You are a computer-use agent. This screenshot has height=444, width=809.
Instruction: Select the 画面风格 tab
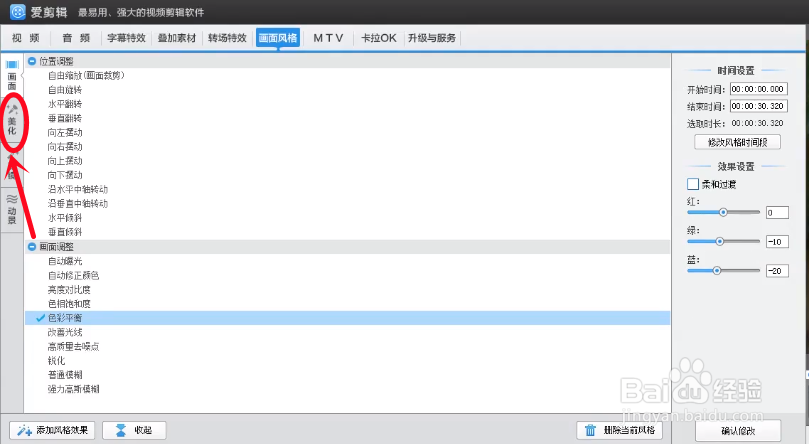(x=278, y=38)
